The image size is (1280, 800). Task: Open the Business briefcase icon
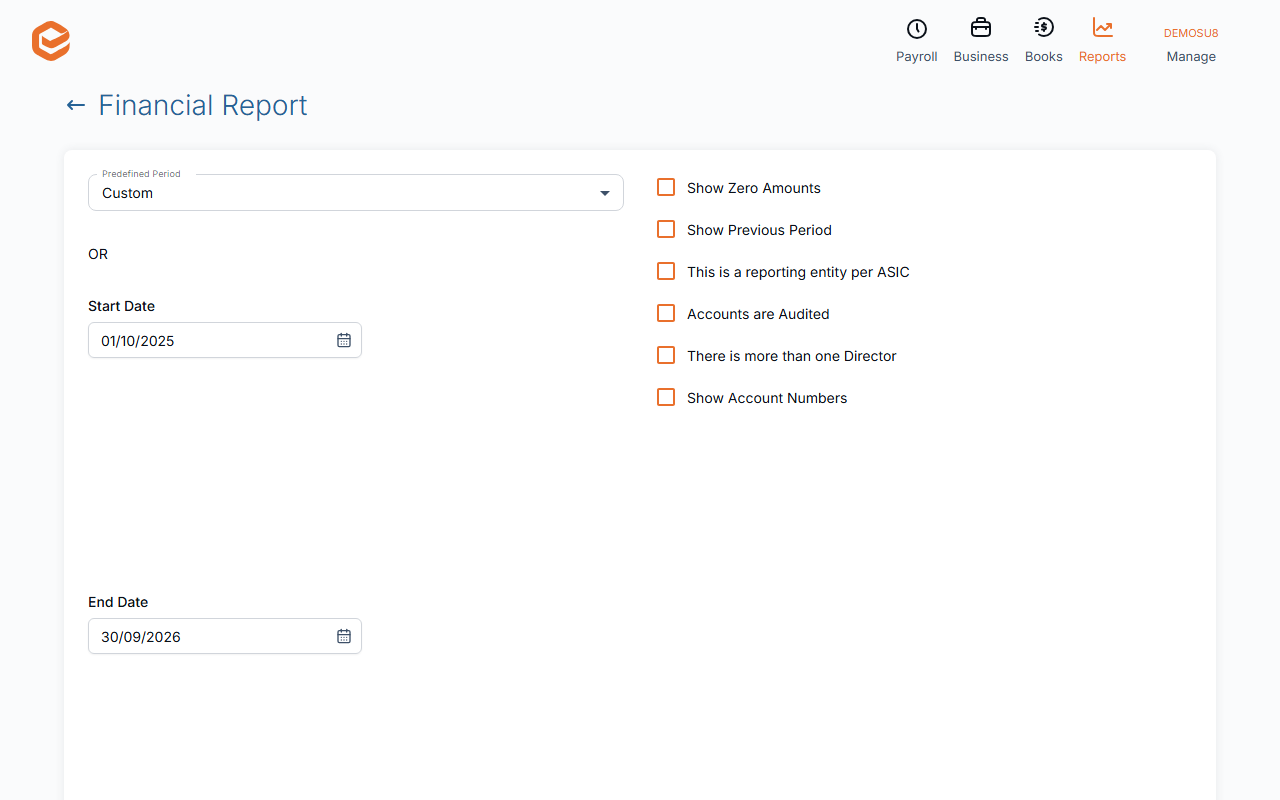coord(981,28)
